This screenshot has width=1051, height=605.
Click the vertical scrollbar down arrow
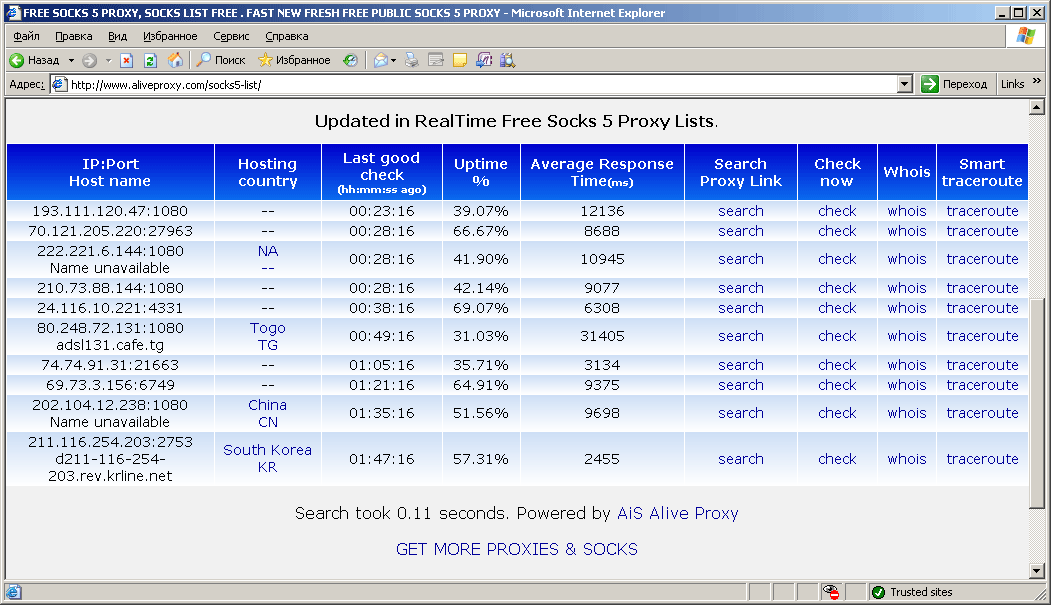pos(1036,571)
